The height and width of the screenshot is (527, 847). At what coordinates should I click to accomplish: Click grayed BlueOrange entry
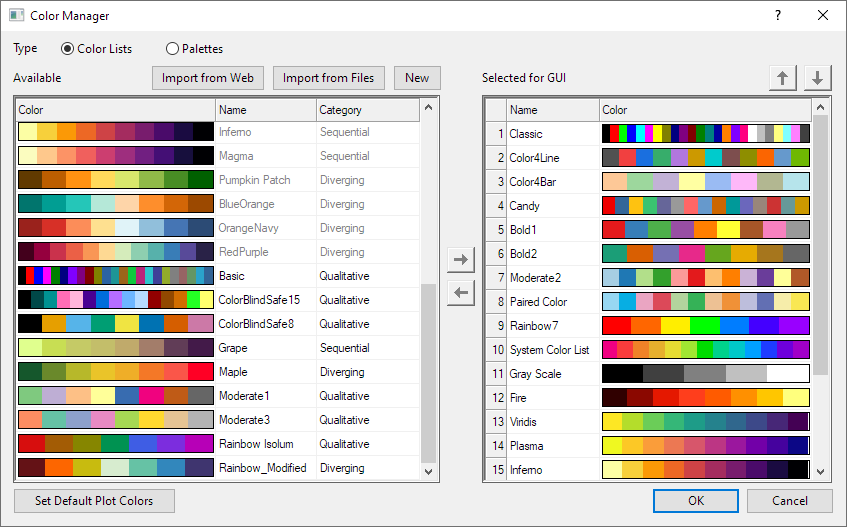coord(246,204)
